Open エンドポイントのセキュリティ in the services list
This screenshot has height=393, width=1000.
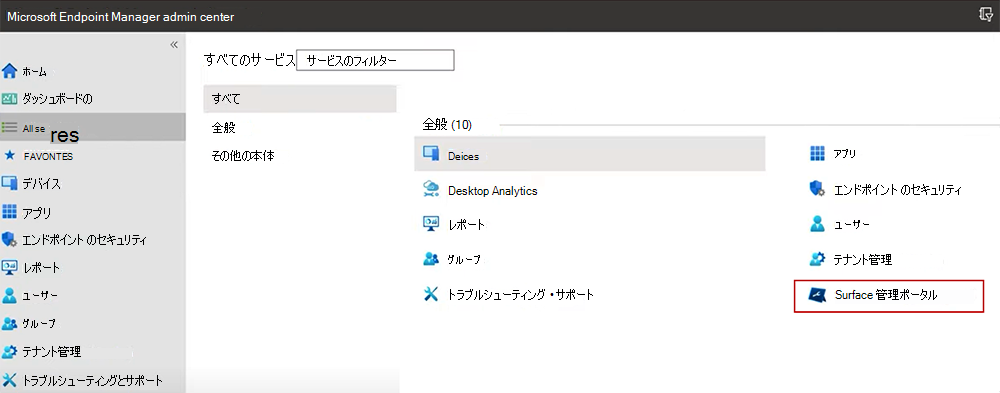[x=898, y=190]
